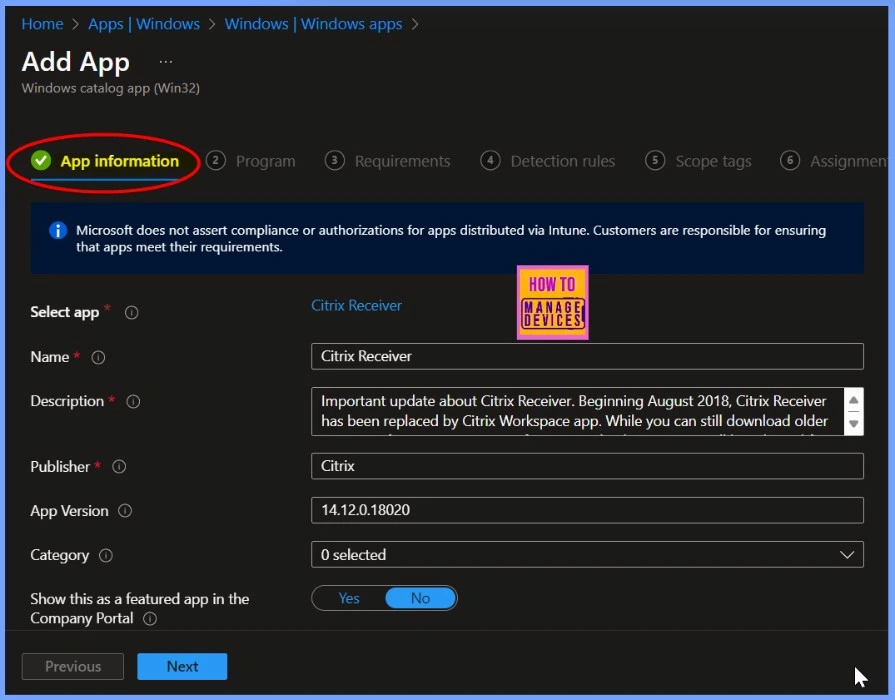Open the ellipsis menu beside Add App
Viewport: 895px width, 700px height.
166,62
